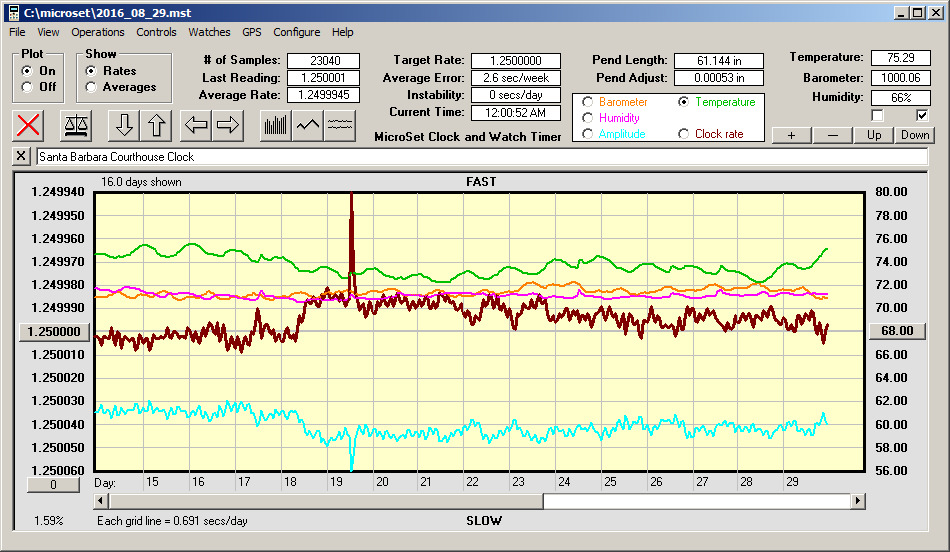Viewport: 950px width, 552px height.
Task: Turn Plot Off
Action: point(27,87)
